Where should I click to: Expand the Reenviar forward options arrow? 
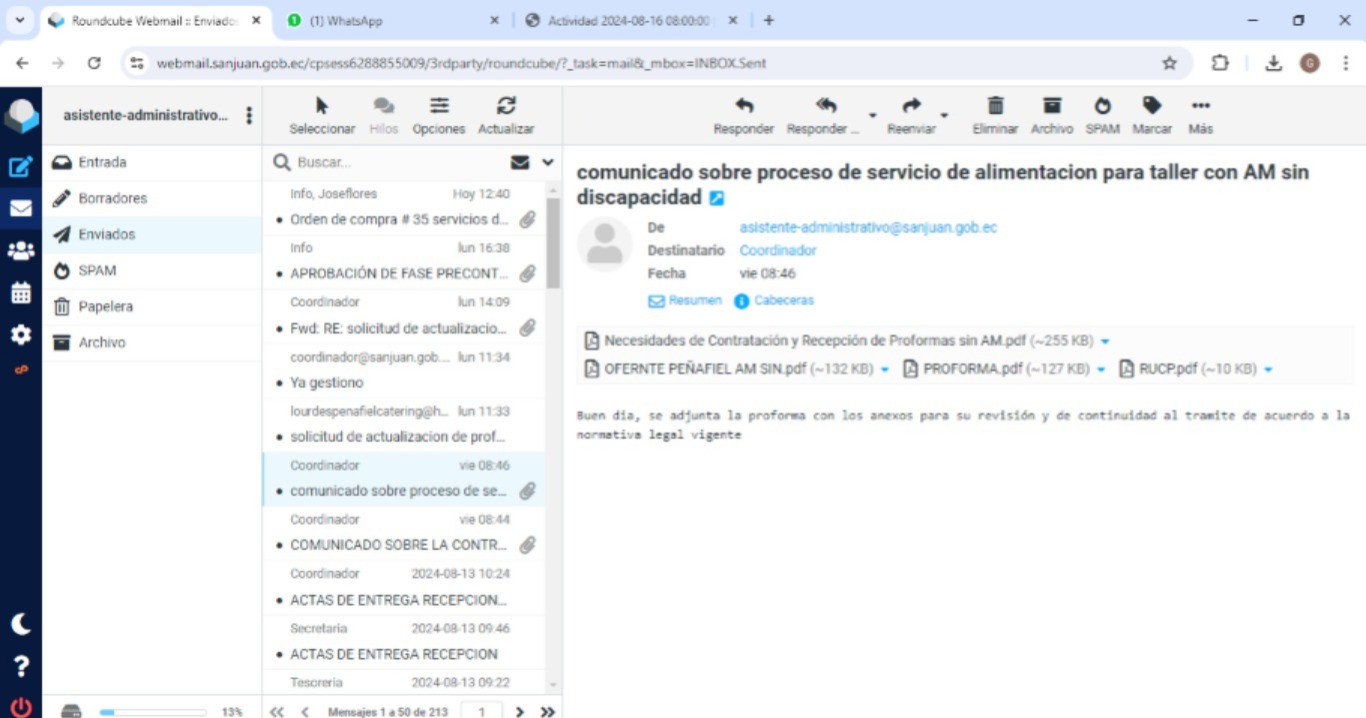(x=944, y=116)
